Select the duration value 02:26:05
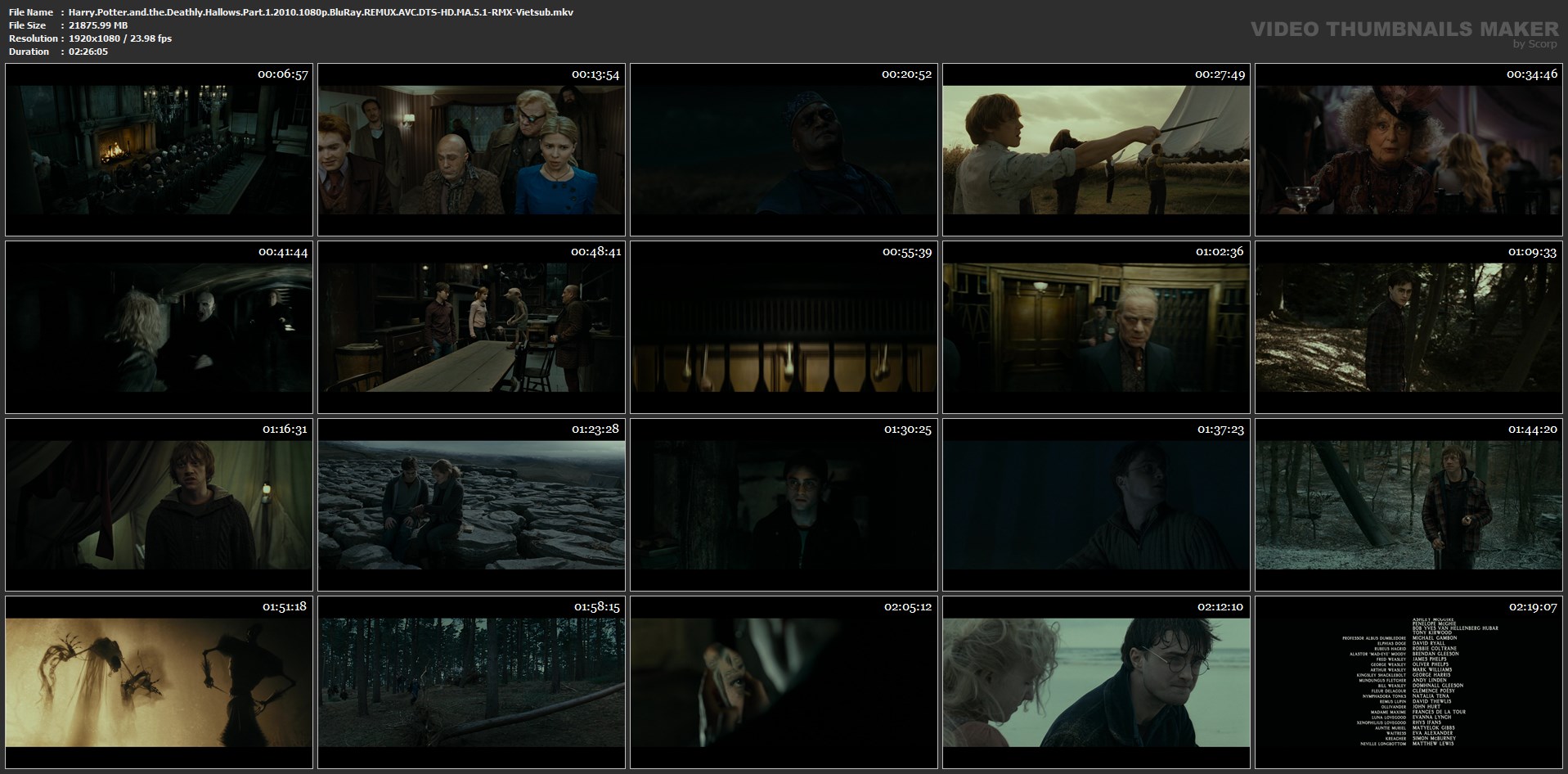 tap(88, 52)
